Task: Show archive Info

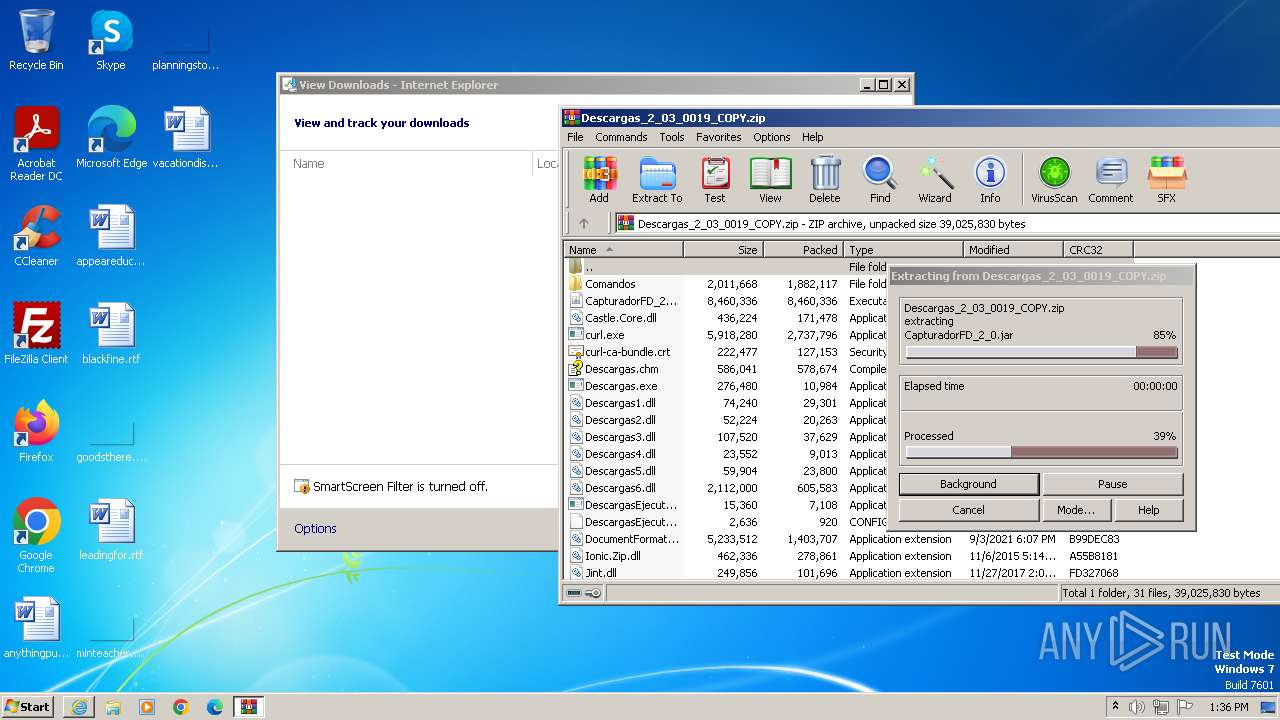Action: 990,180
